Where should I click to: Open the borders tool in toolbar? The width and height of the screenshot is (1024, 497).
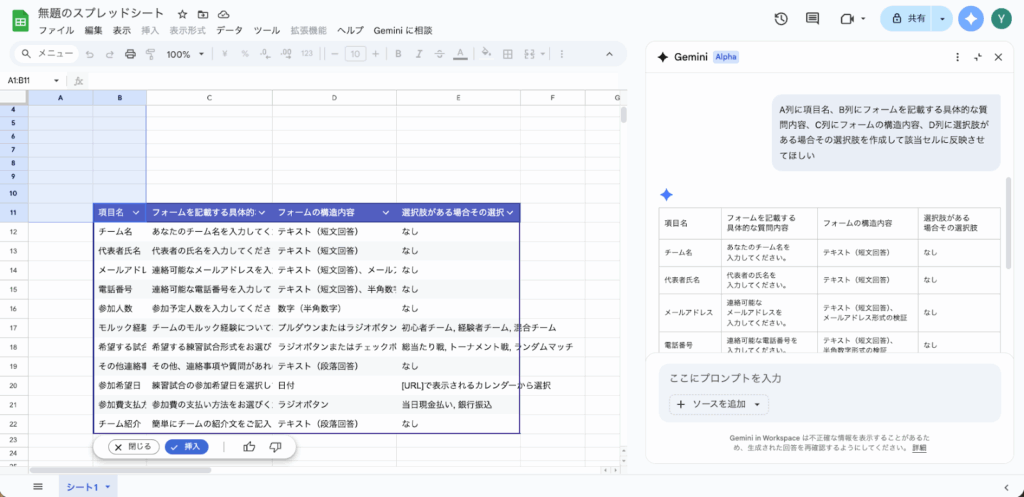point(507,54)
